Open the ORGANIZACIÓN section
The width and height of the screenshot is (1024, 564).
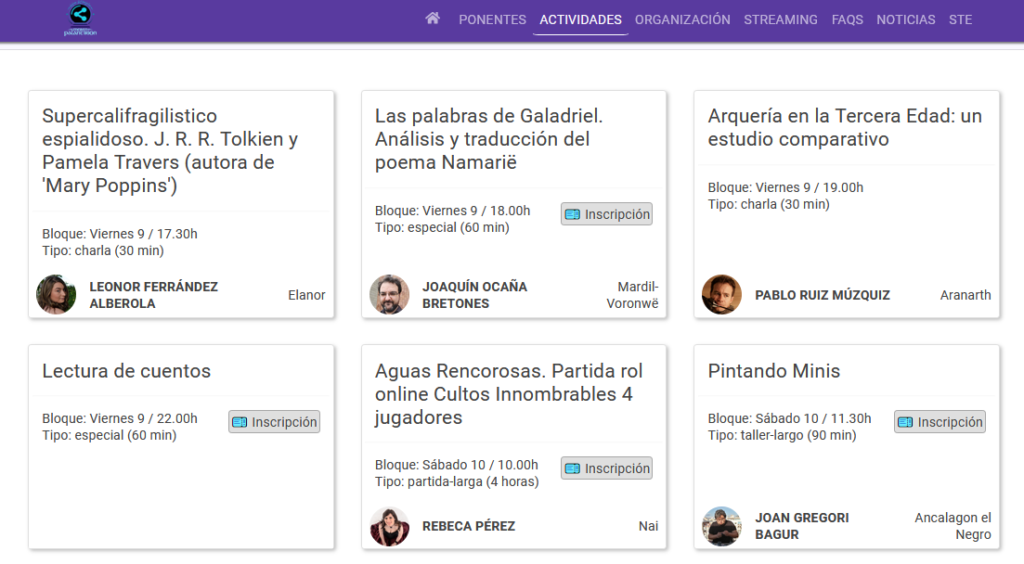click(682, 20)
